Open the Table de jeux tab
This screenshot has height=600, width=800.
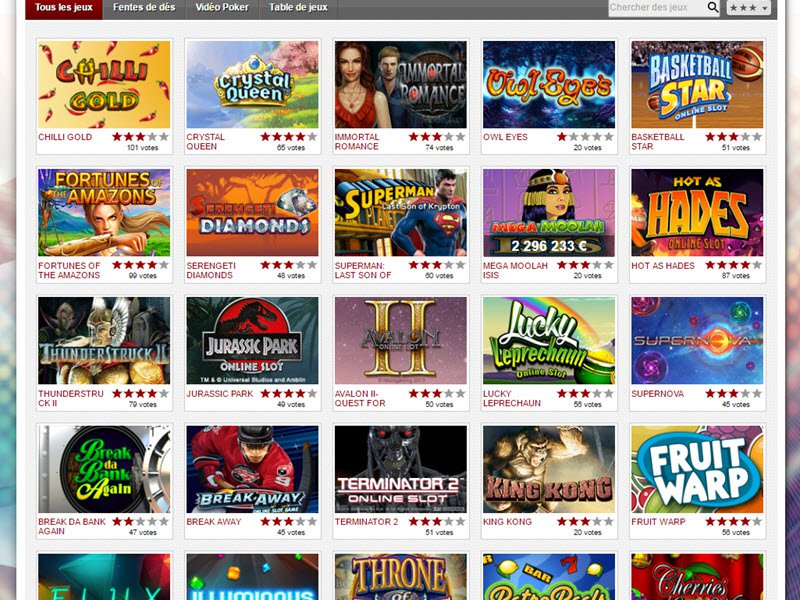(x=298, y=8)
